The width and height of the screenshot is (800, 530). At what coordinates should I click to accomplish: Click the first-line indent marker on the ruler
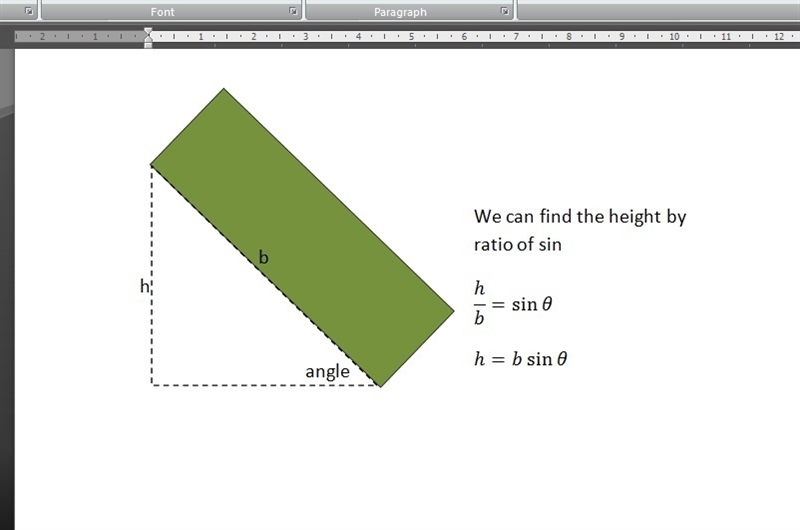[x=148, y=32]
